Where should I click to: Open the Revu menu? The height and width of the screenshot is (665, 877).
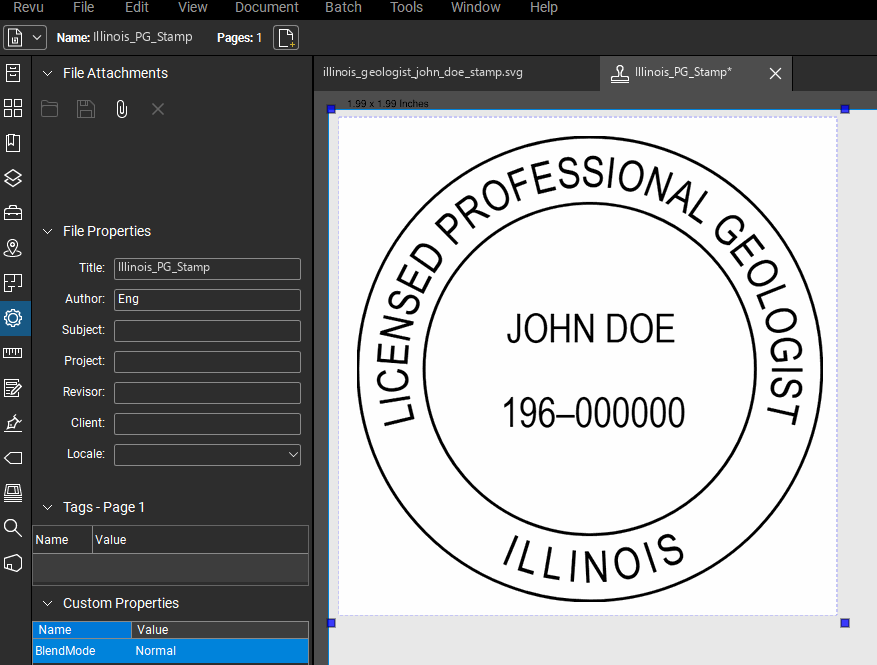click(29, 7)
